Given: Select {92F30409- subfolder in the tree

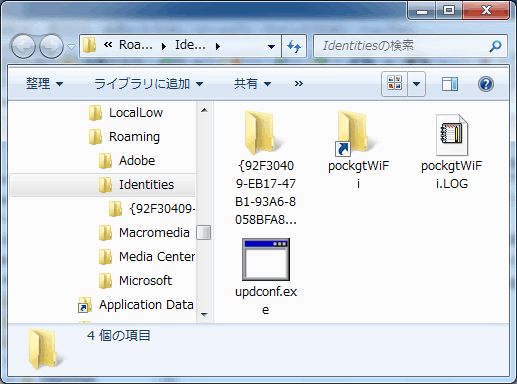Looking at the screenshot, I should (x=162, y=209).
